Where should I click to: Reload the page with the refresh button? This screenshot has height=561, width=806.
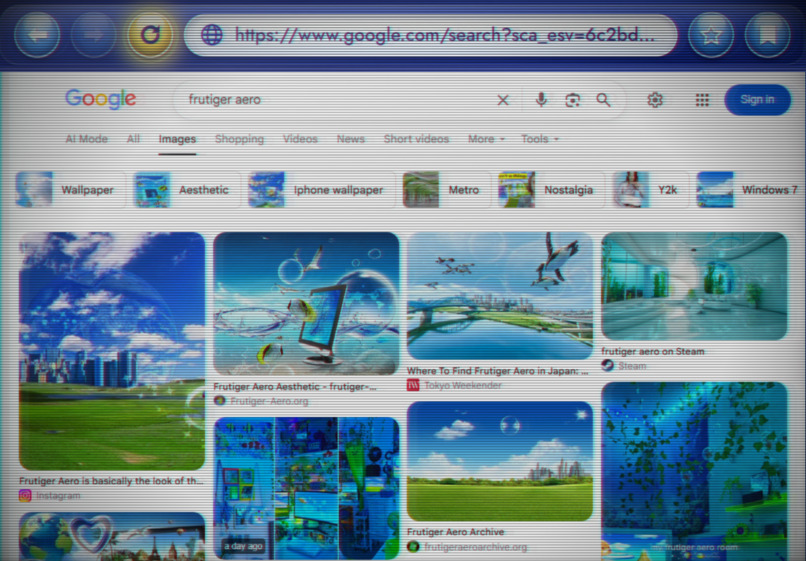(150, 35)
